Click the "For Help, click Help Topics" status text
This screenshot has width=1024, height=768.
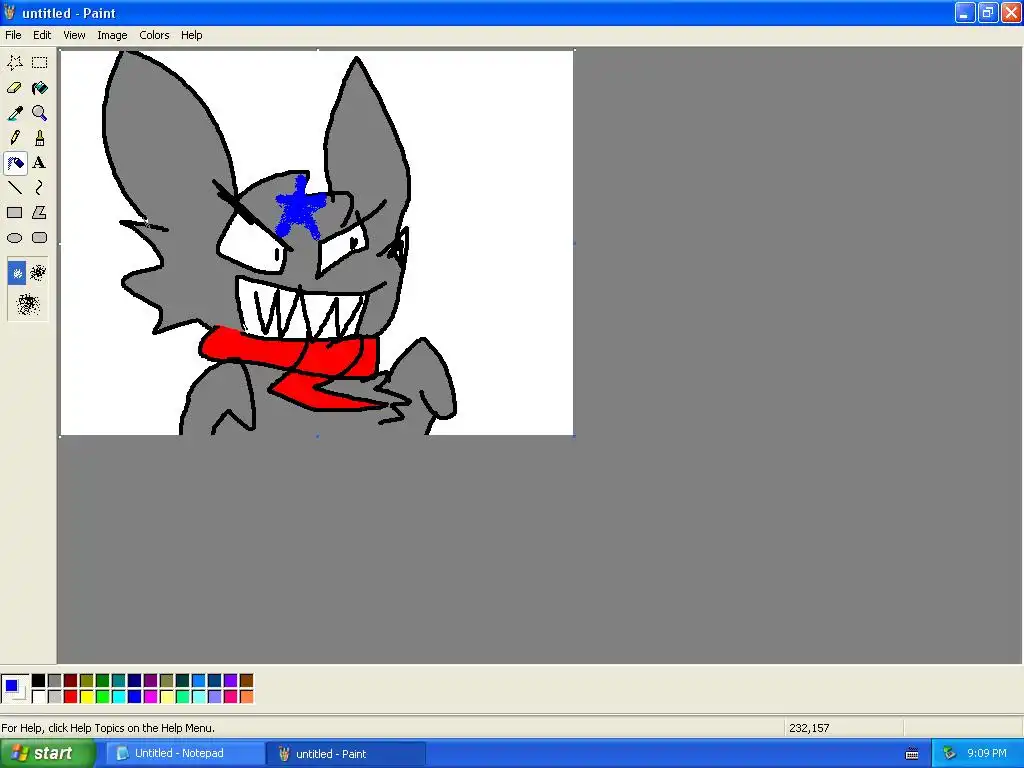pos(108,728)
